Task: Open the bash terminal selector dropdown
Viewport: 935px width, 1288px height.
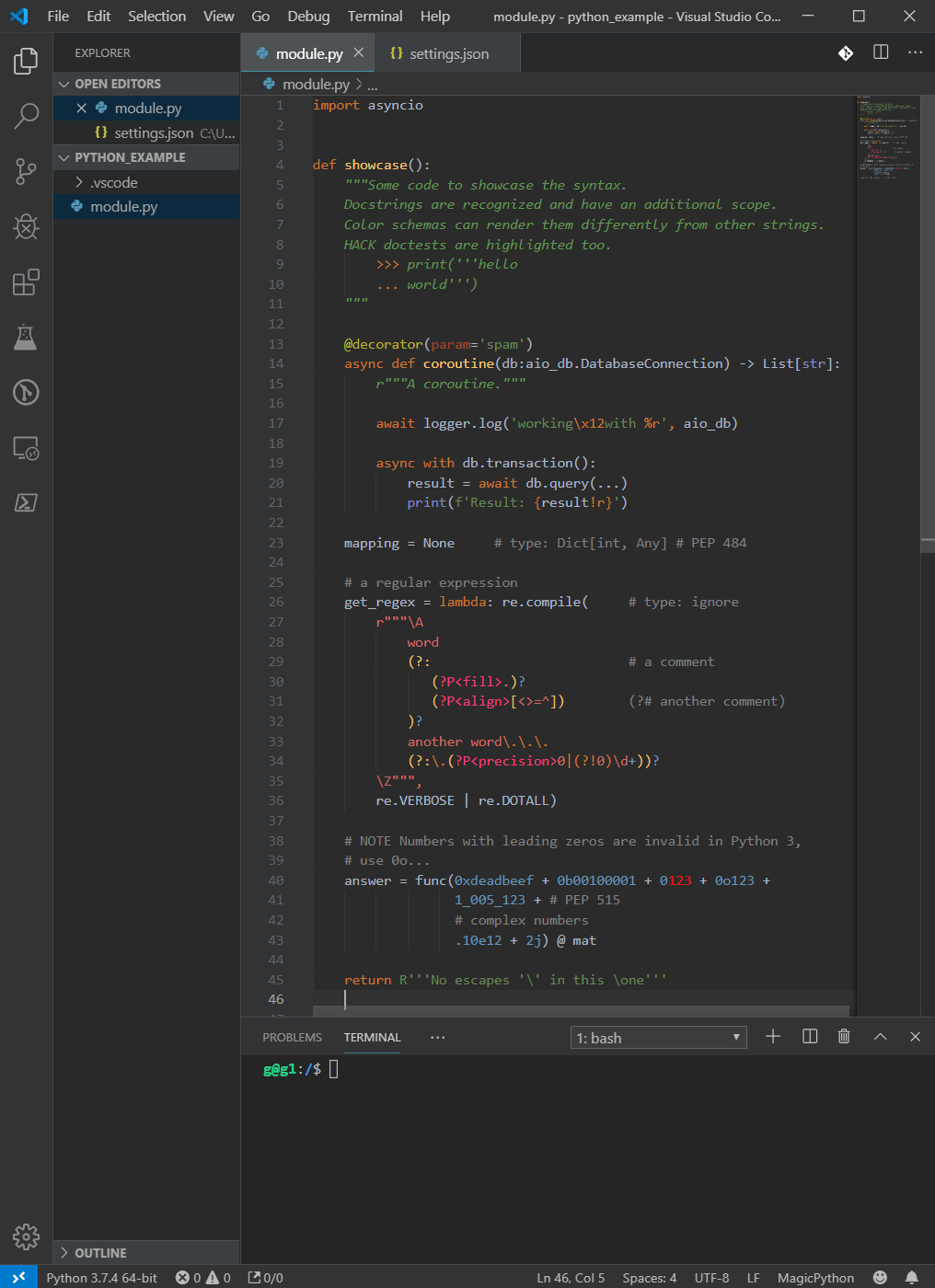Action: (x=658, y=1038)
